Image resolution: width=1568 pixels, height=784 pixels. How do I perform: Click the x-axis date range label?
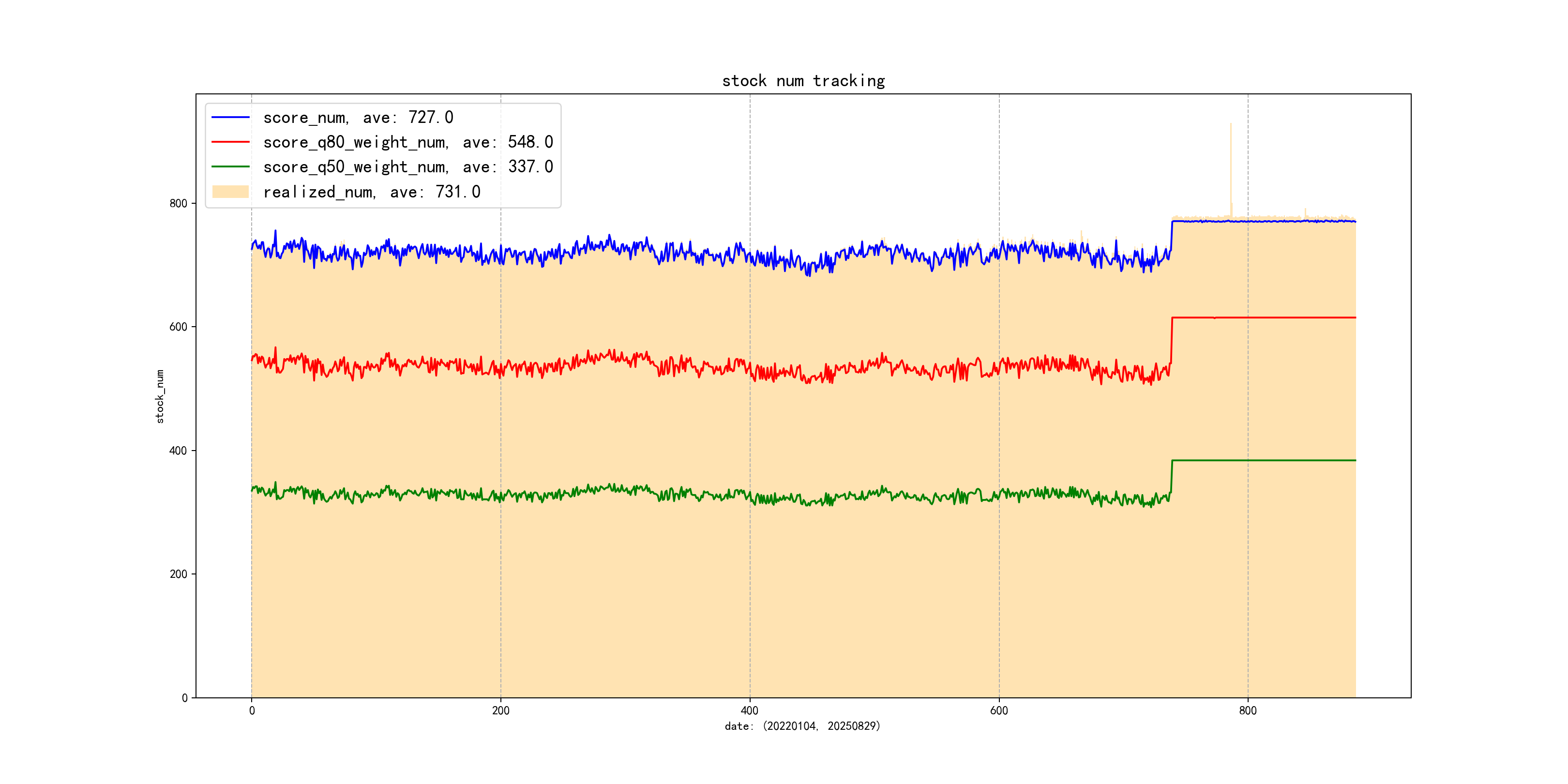pyautogui.click(x=802, y=725)
